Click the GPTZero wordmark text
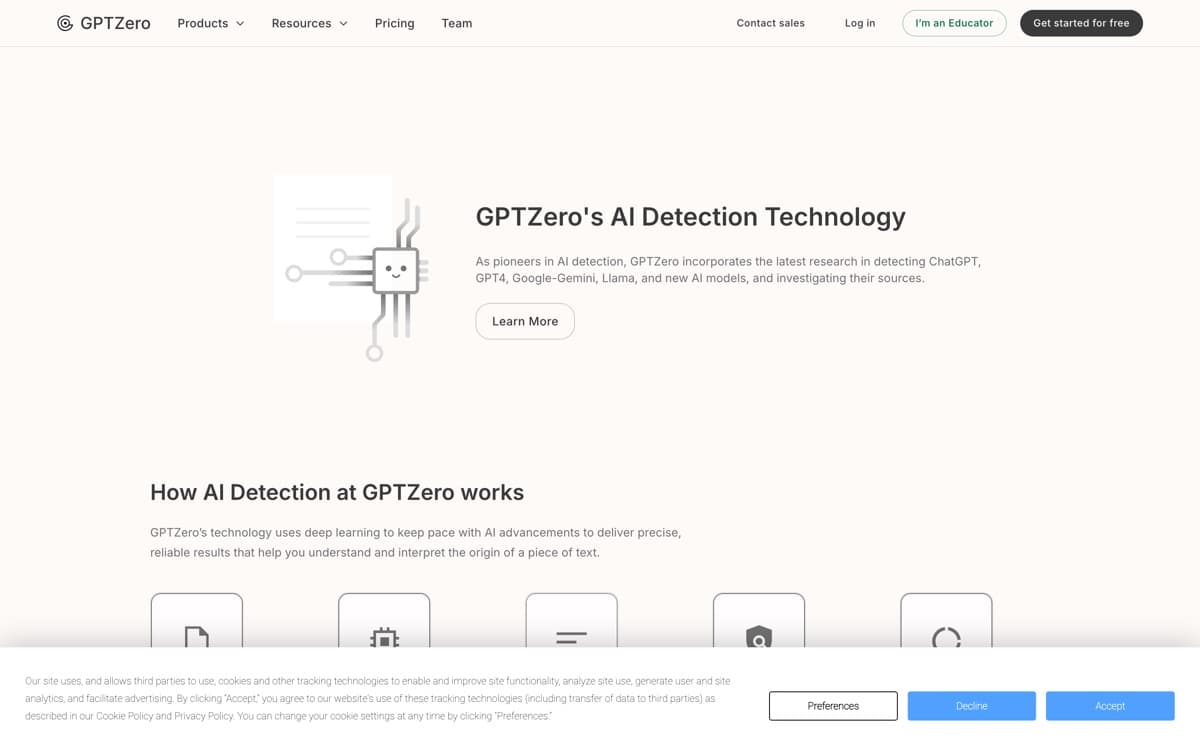 tap(115, 23)
